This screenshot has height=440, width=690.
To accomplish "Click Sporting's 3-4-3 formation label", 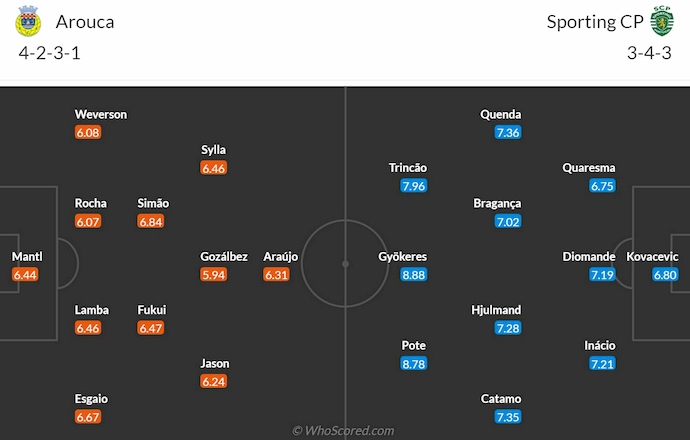I will 649,52.
